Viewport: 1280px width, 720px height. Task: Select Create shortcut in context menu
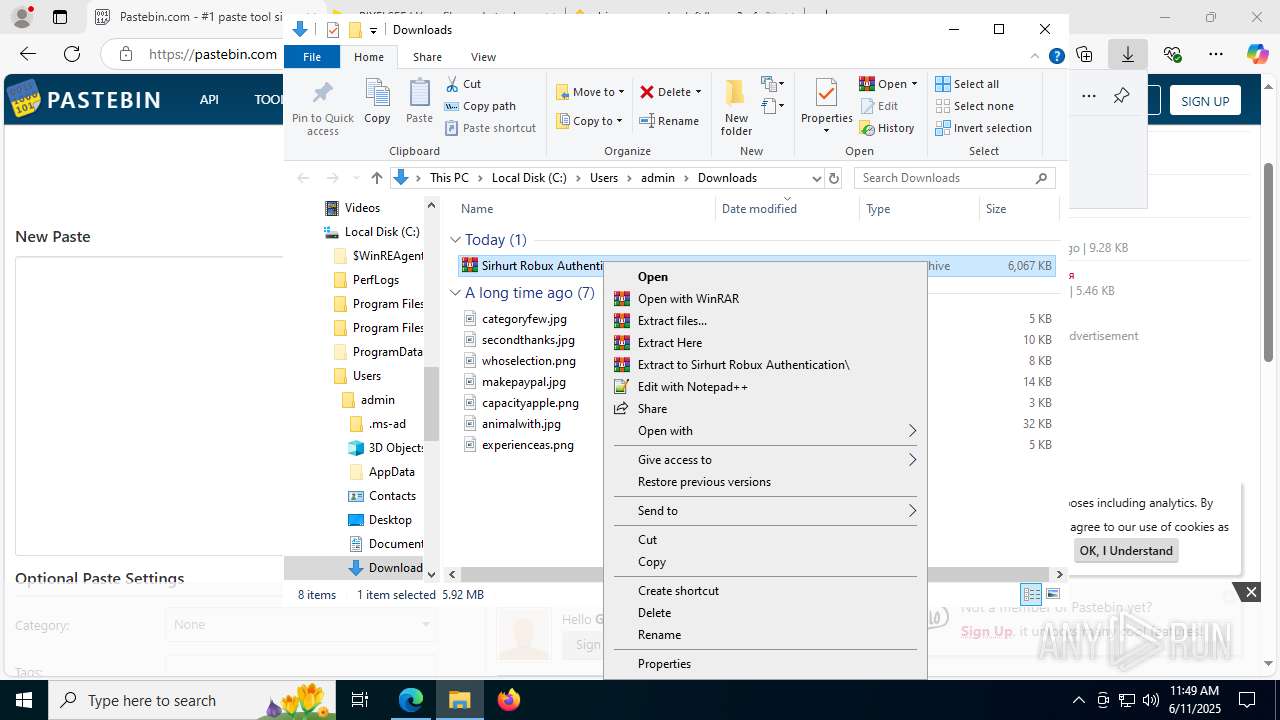[x=765, y=591]
